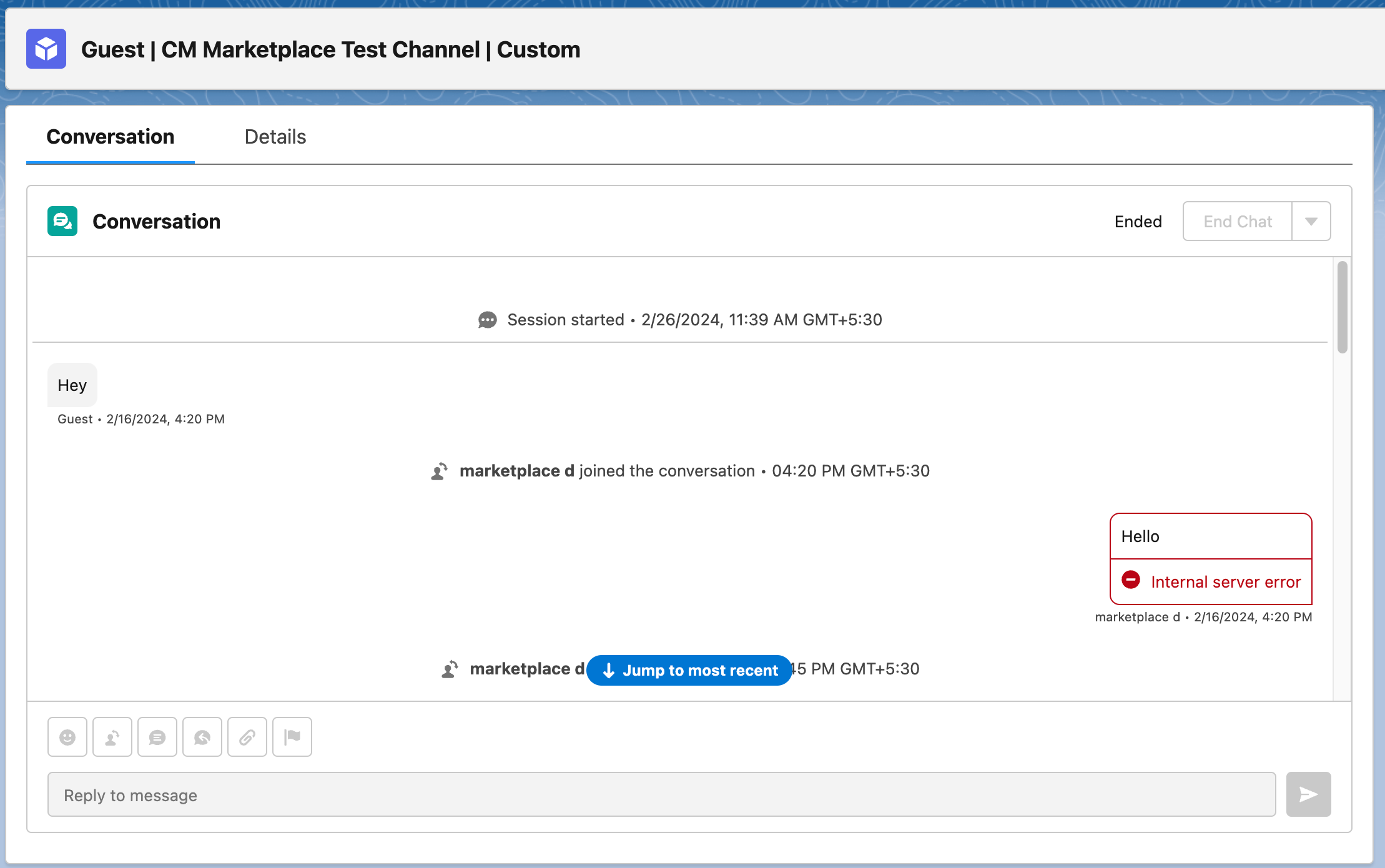Click the purple cube record icon
The width and height of the screenshot is (1385, 868).
pyautogui.click(x=46, y=49)
